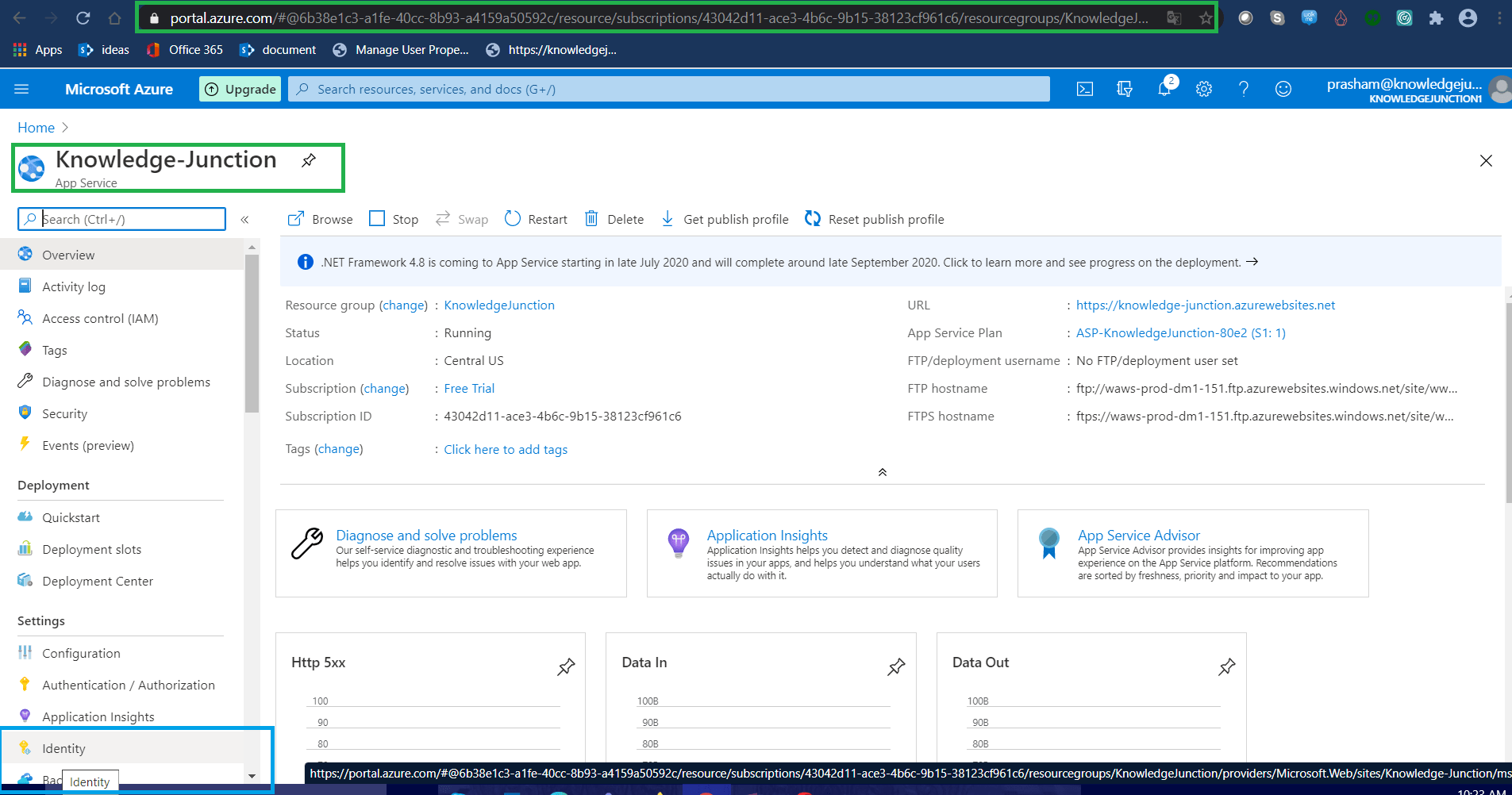Click the Knowledge-Junction App Service logo icon

click(x=32, y=168)
